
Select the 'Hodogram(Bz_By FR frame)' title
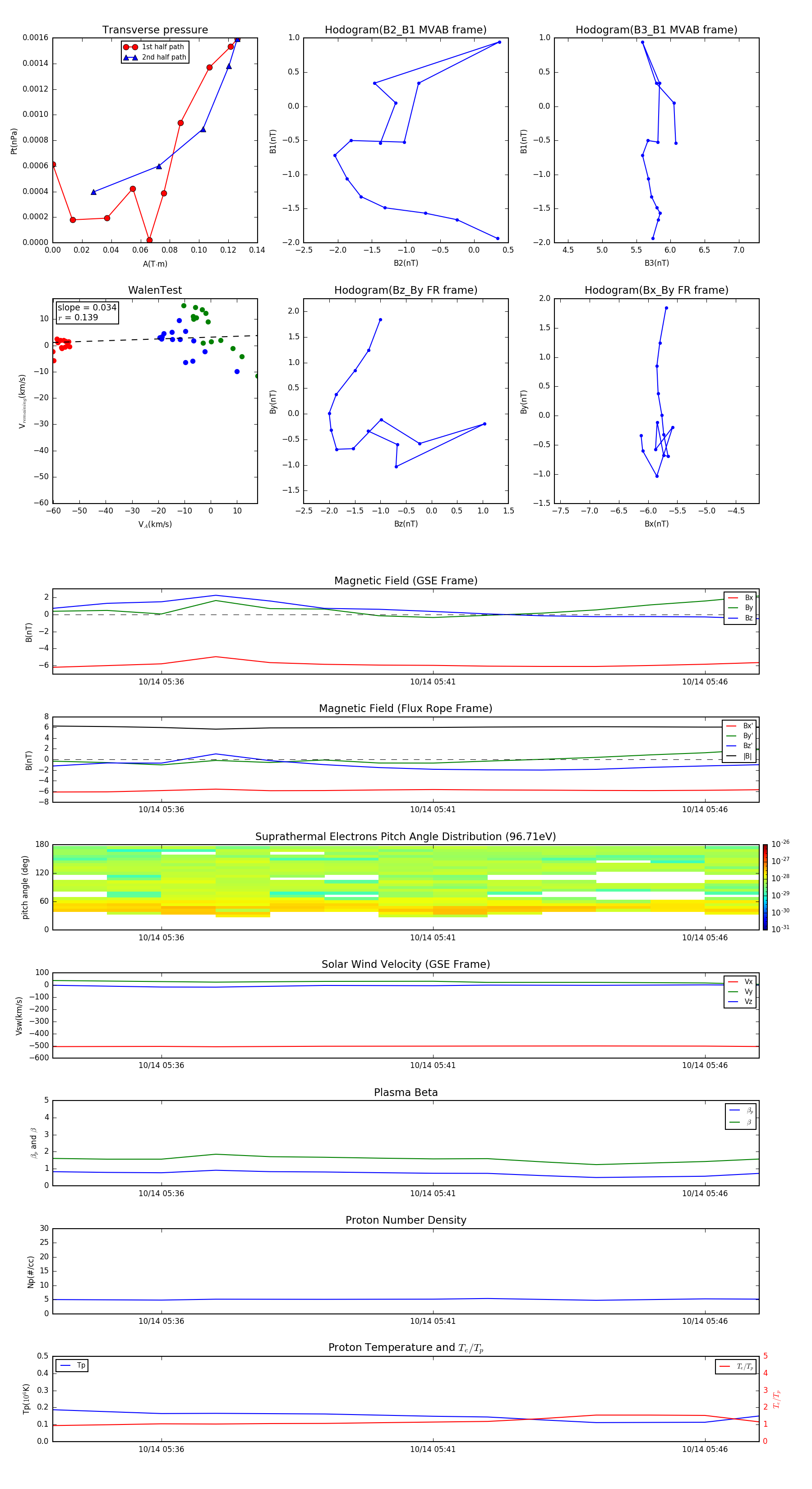(x=406, y=290)
